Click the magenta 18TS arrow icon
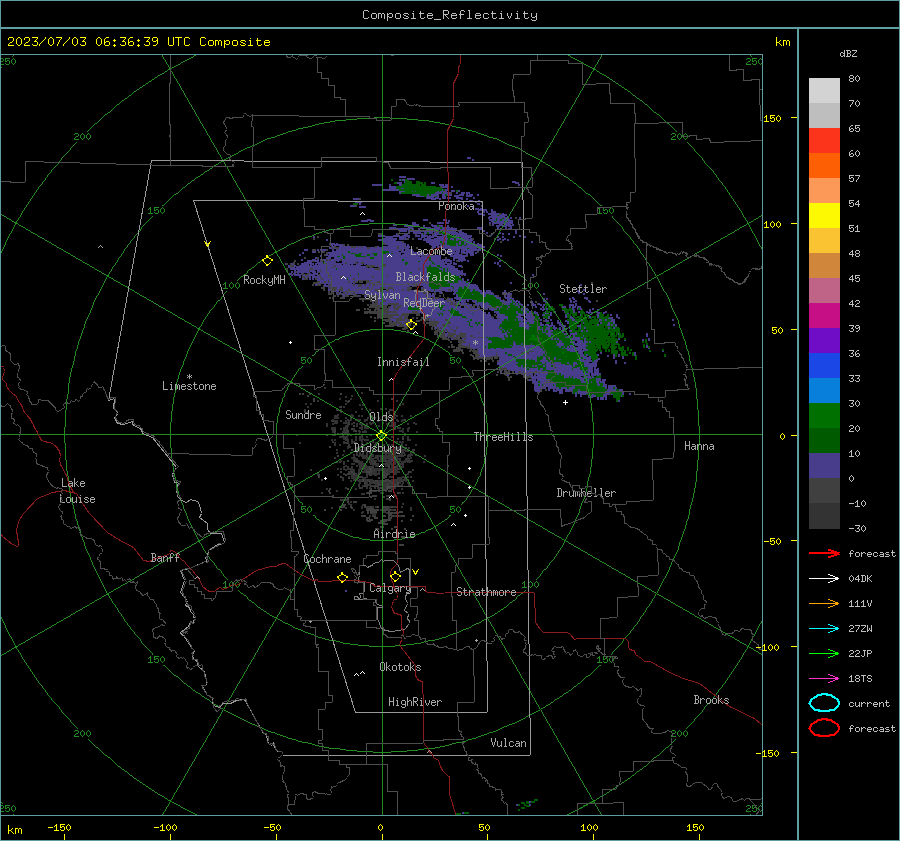900x841 pixels. (x=824, y=679)
